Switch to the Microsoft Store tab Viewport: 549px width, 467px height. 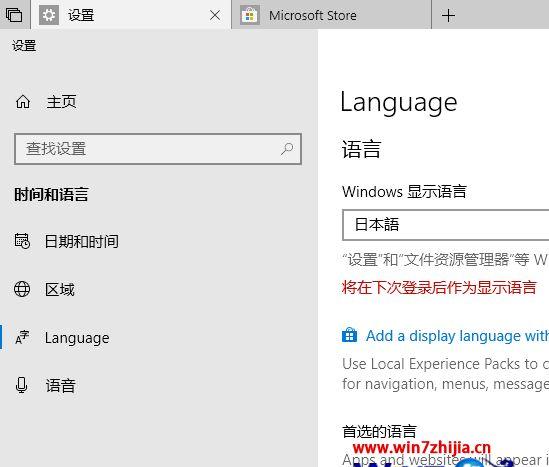(x=332, y=15)
